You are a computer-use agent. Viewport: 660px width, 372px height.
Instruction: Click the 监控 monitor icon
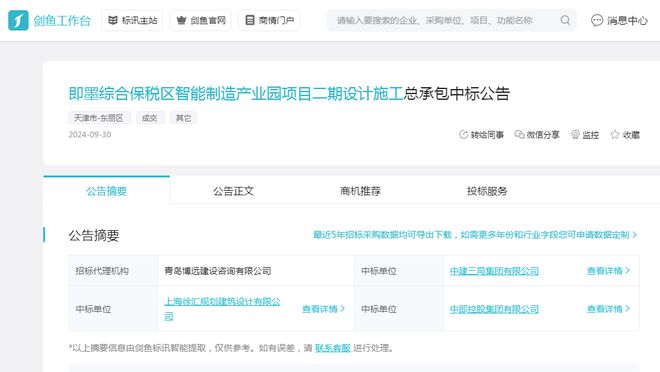(x=585, y=135)
